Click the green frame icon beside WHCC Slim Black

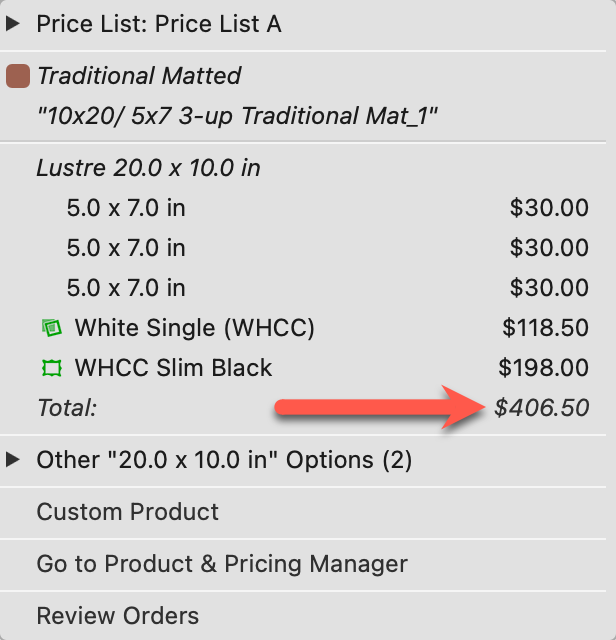coord(51,368)
